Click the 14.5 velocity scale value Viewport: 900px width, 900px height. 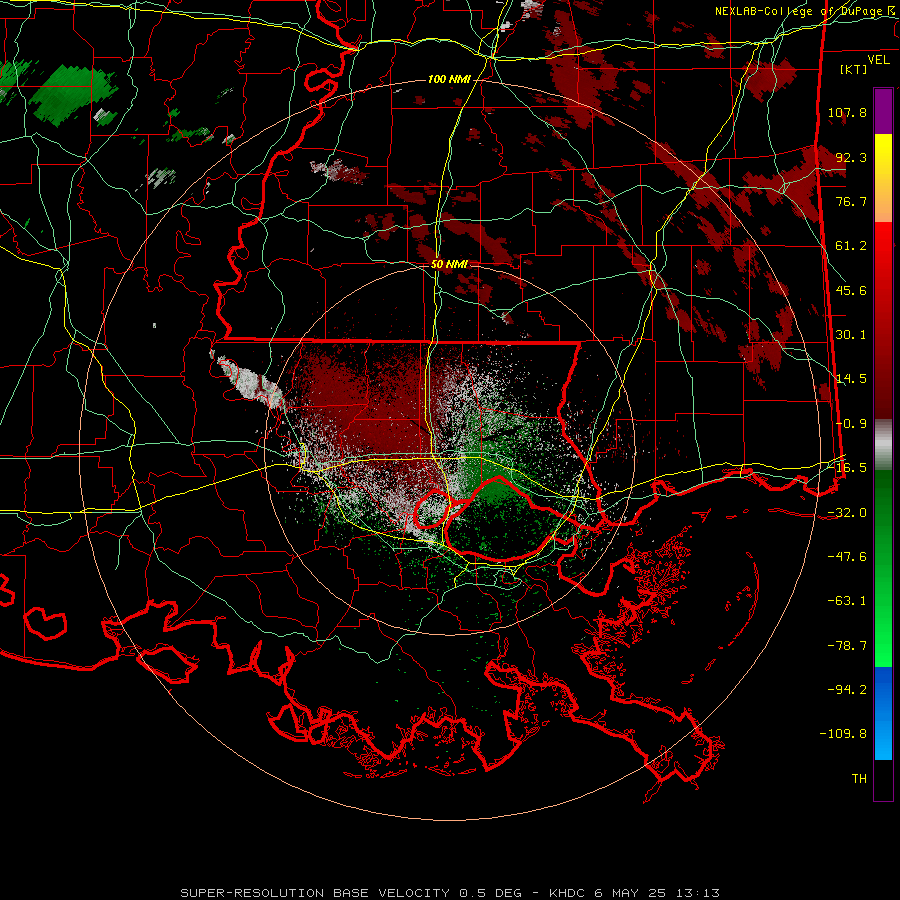(x=851, y=379)
